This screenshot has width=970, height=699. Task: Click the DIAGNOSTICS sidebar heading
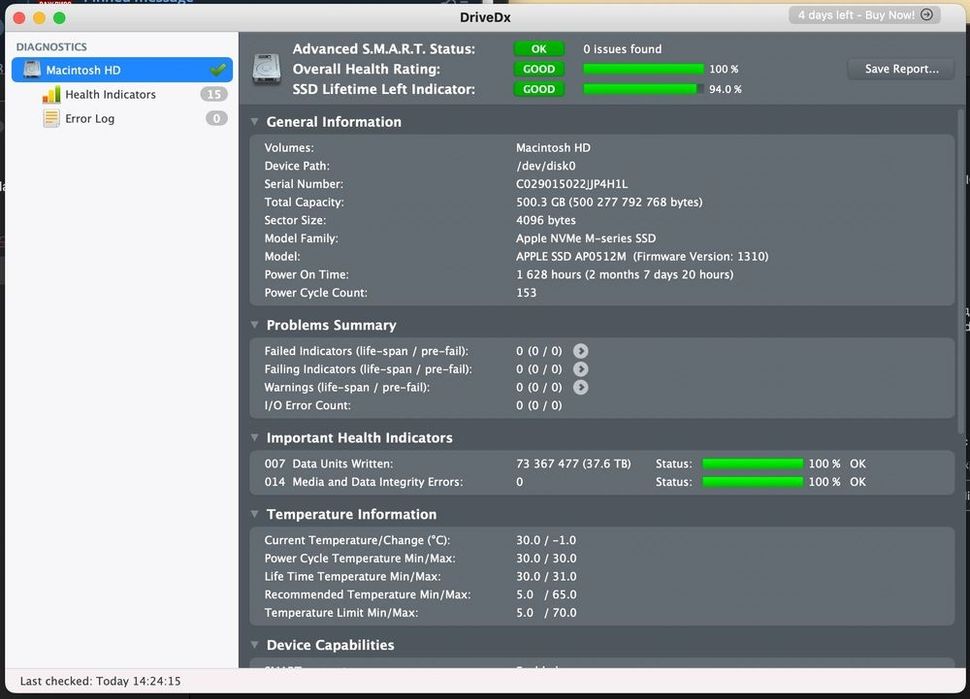point(51,47)
